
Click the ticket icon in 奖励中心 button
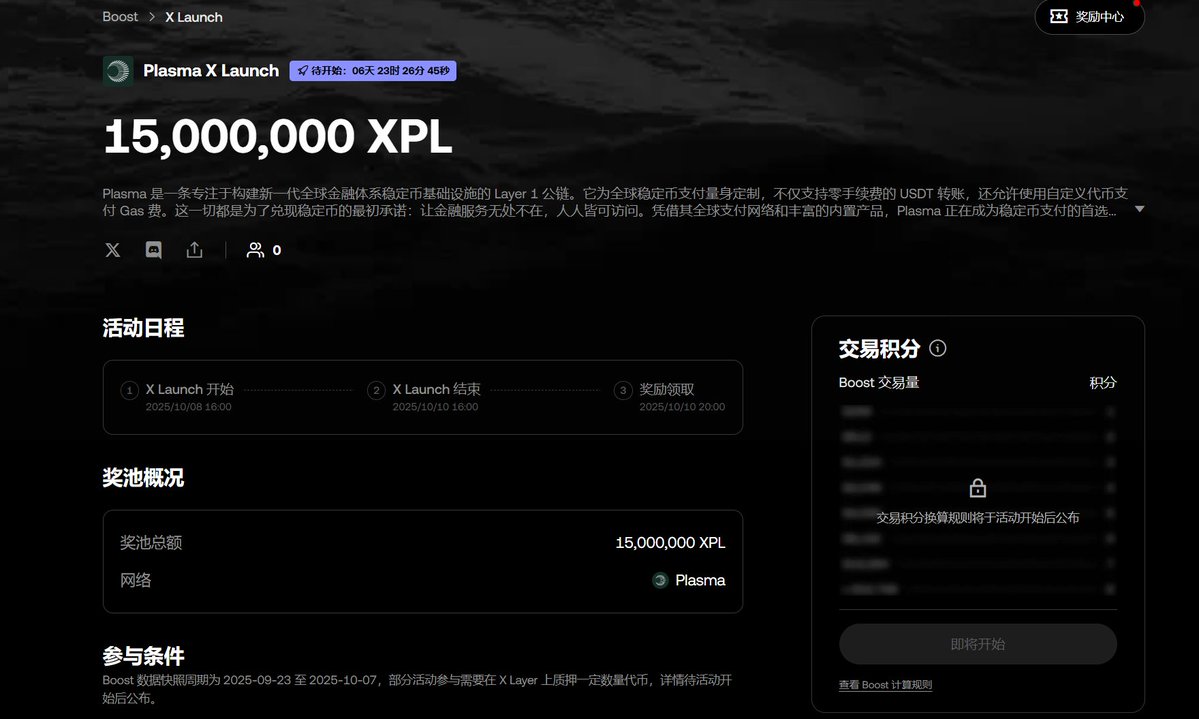(1059, 16)
